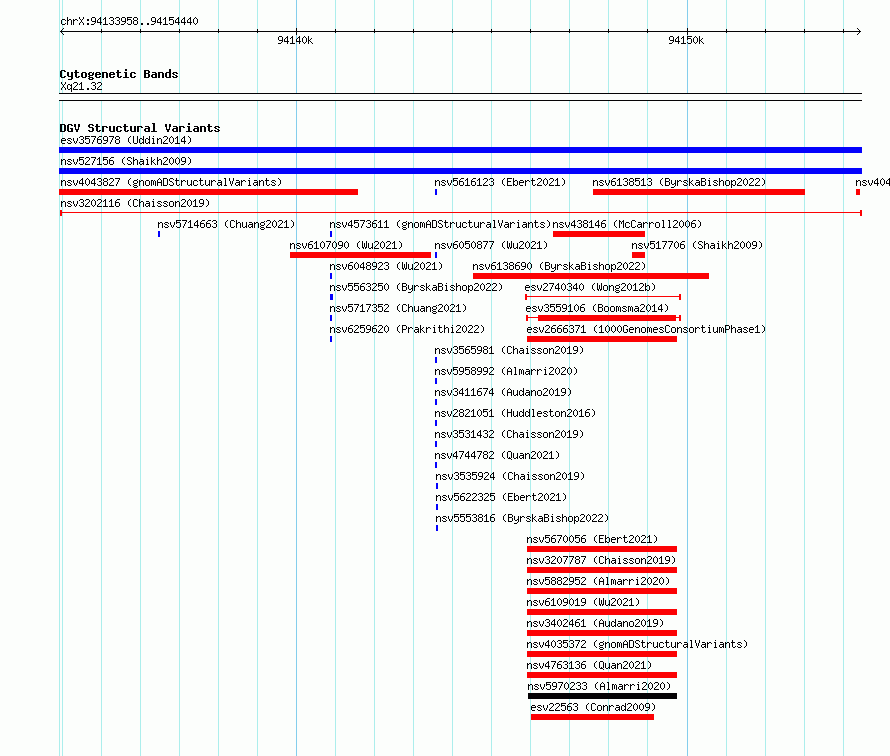Click nsv3535924 (Chaisson2019) label
This screenshot has height=756, width=890.
510,476
